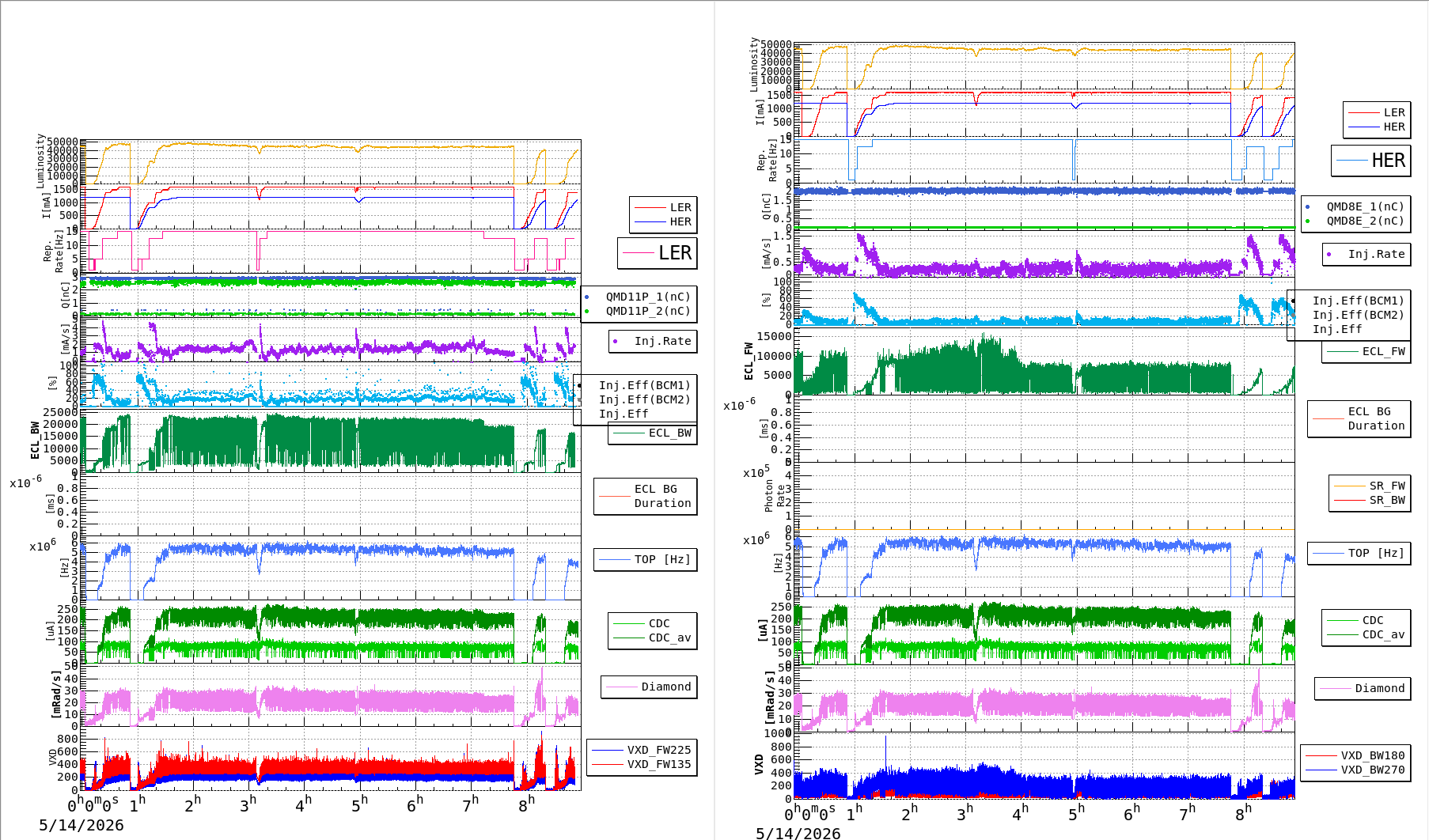
Task: Click Inj.Eff(BCM2) in the left legend
Action: 644,399
